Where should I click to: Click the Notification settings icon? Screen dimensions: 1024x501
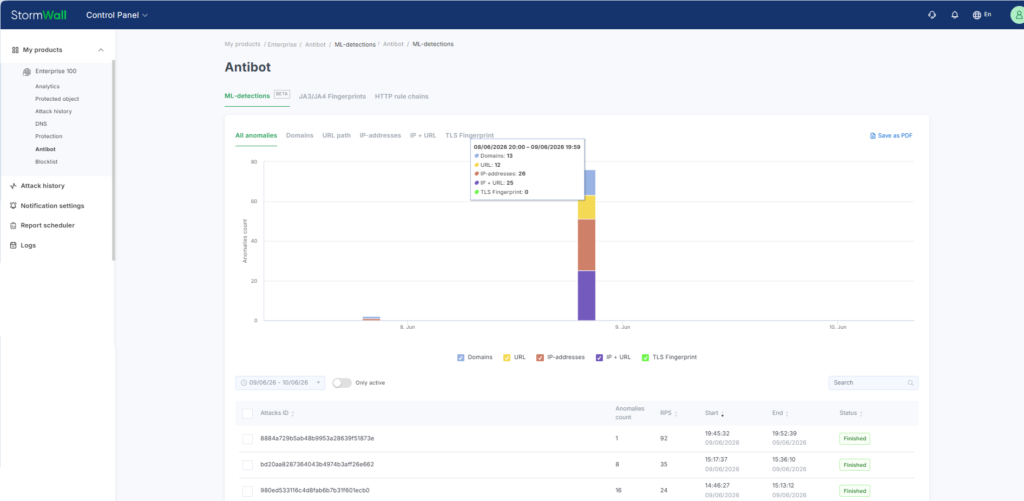[14, 206]
